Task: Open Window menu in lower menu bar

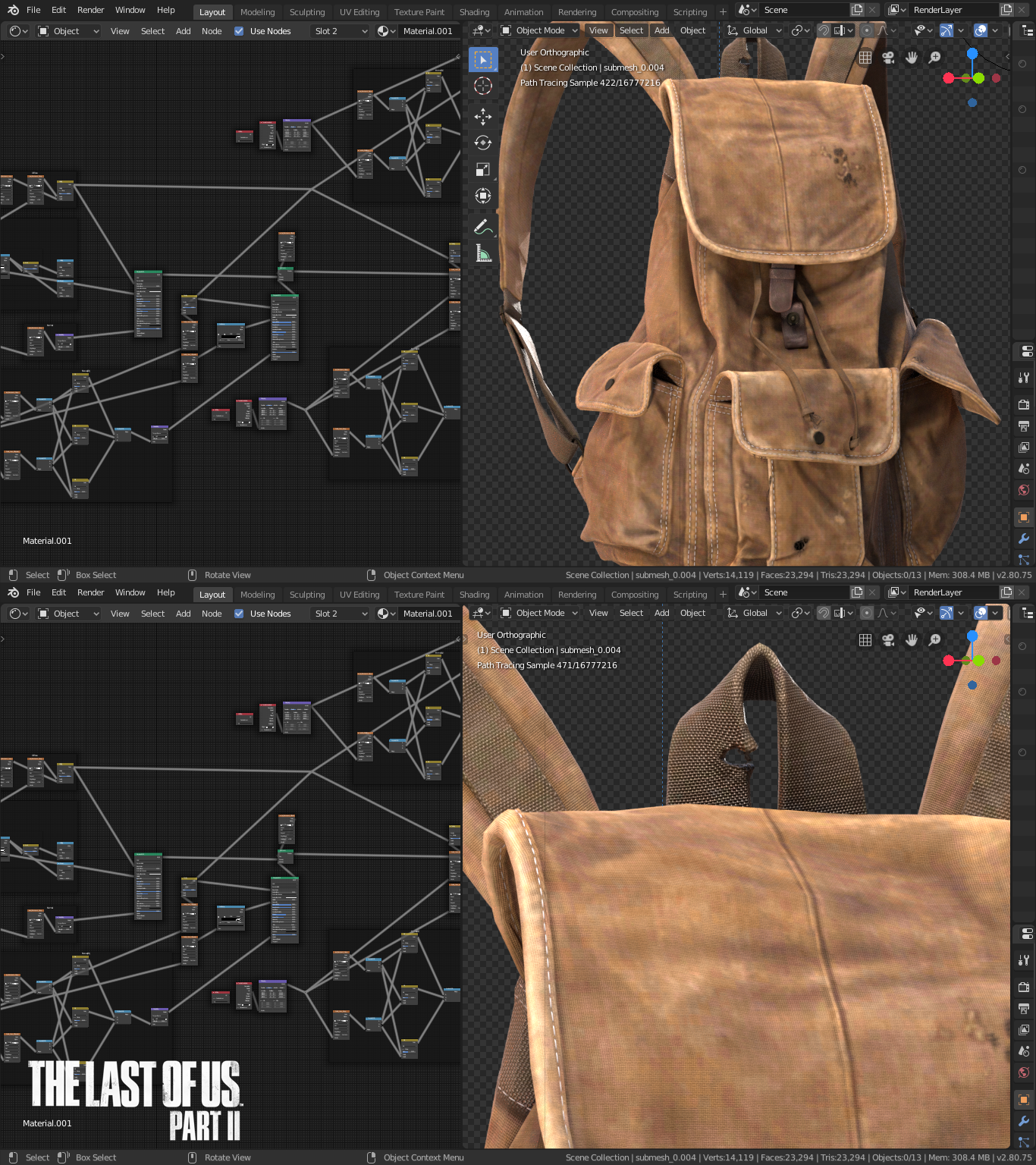Action: tap(130, 592)
